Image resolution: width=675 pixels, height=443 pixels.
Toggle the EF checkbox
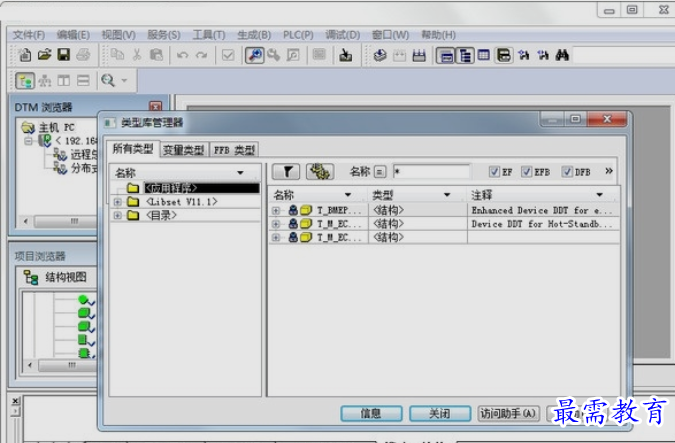[x=494, y=172]
